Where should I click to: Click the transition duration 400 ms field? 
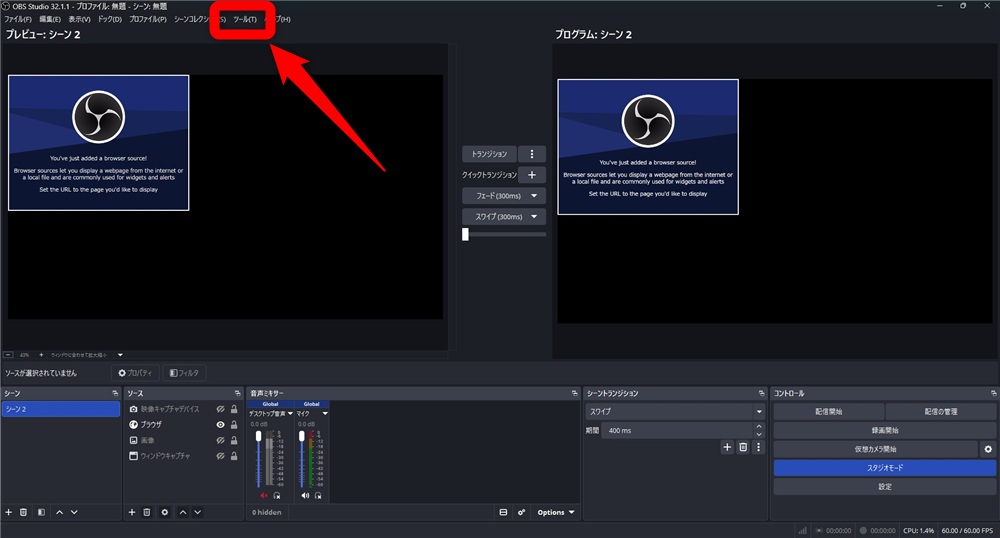click(x=677, y=430)
